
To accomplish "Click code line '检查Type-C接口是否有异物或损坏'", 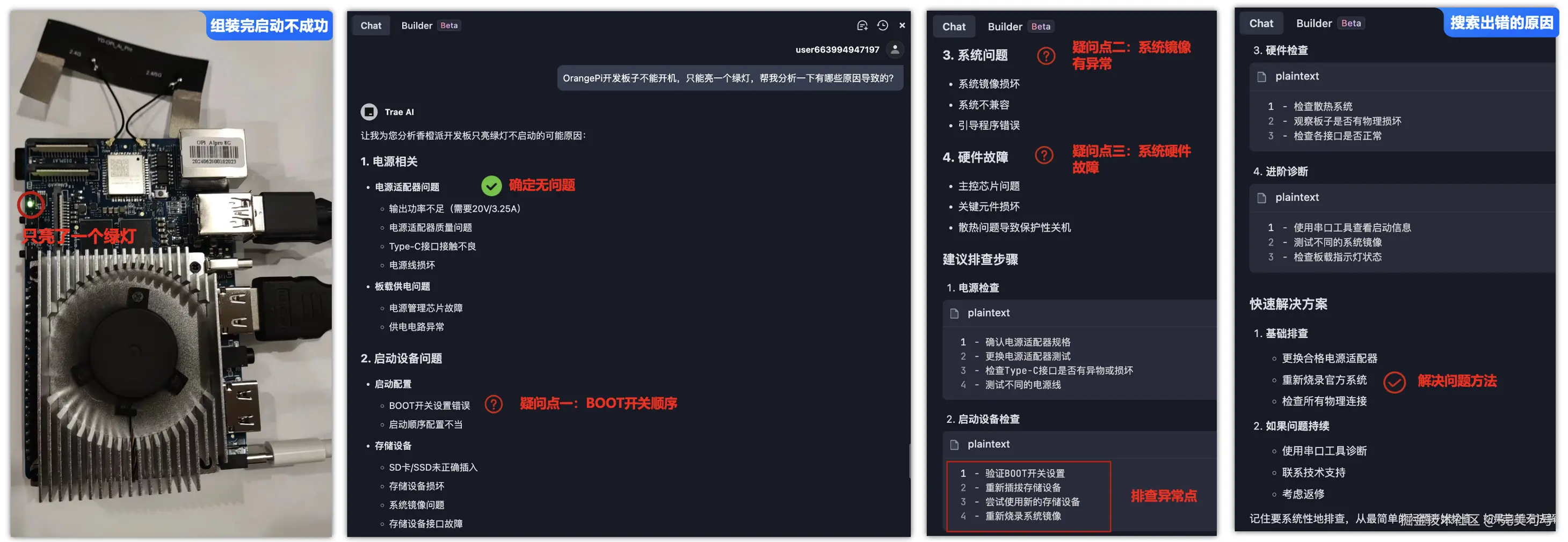I will point(1058,371).
